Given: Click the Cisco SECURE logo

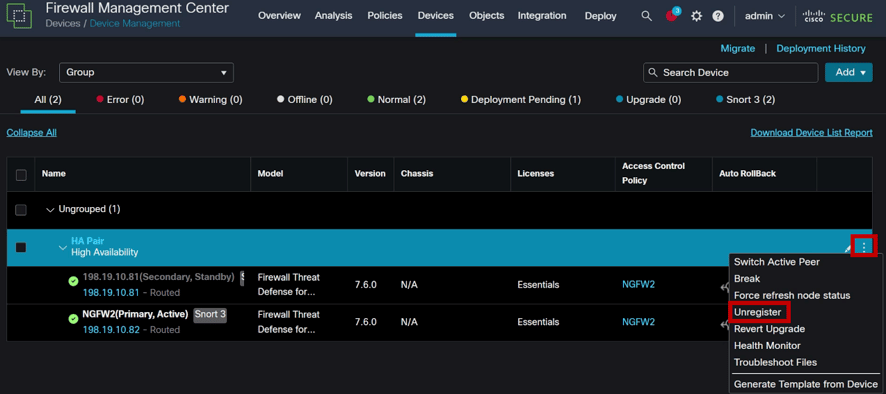Looking at the screenshot, I should click(837, 16).
